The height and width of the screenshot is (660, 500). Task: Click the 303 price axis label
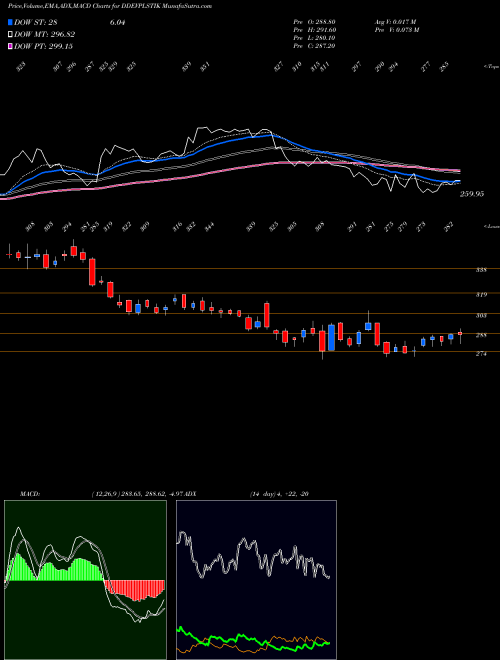[x=481, y=315]
